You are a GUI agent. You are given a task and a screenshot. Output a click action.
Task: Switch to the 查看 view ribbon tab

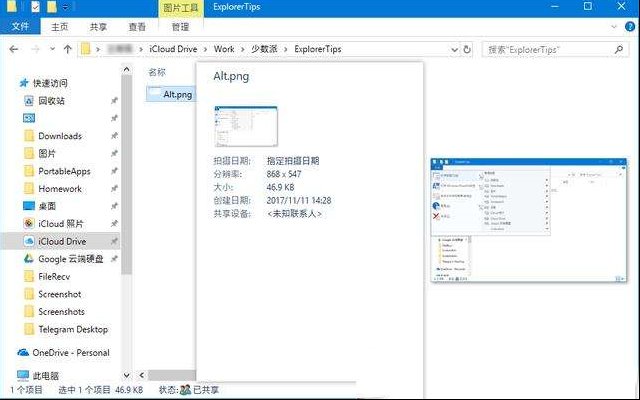[x=136, y=27]
